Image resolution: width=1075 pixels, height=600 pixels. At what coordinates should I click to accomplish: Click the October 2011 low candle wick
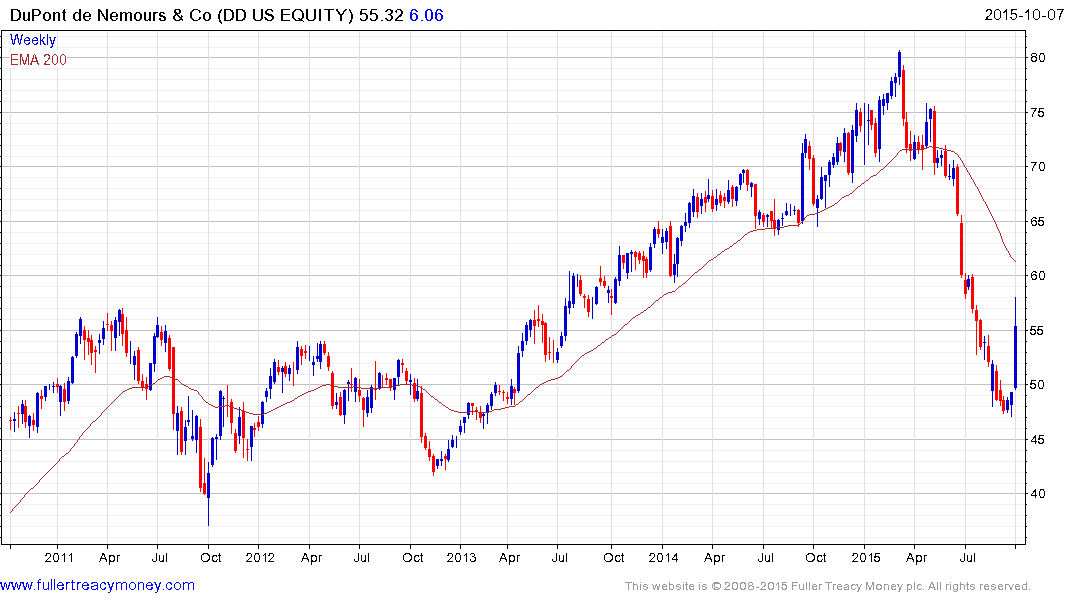[209, 508]
